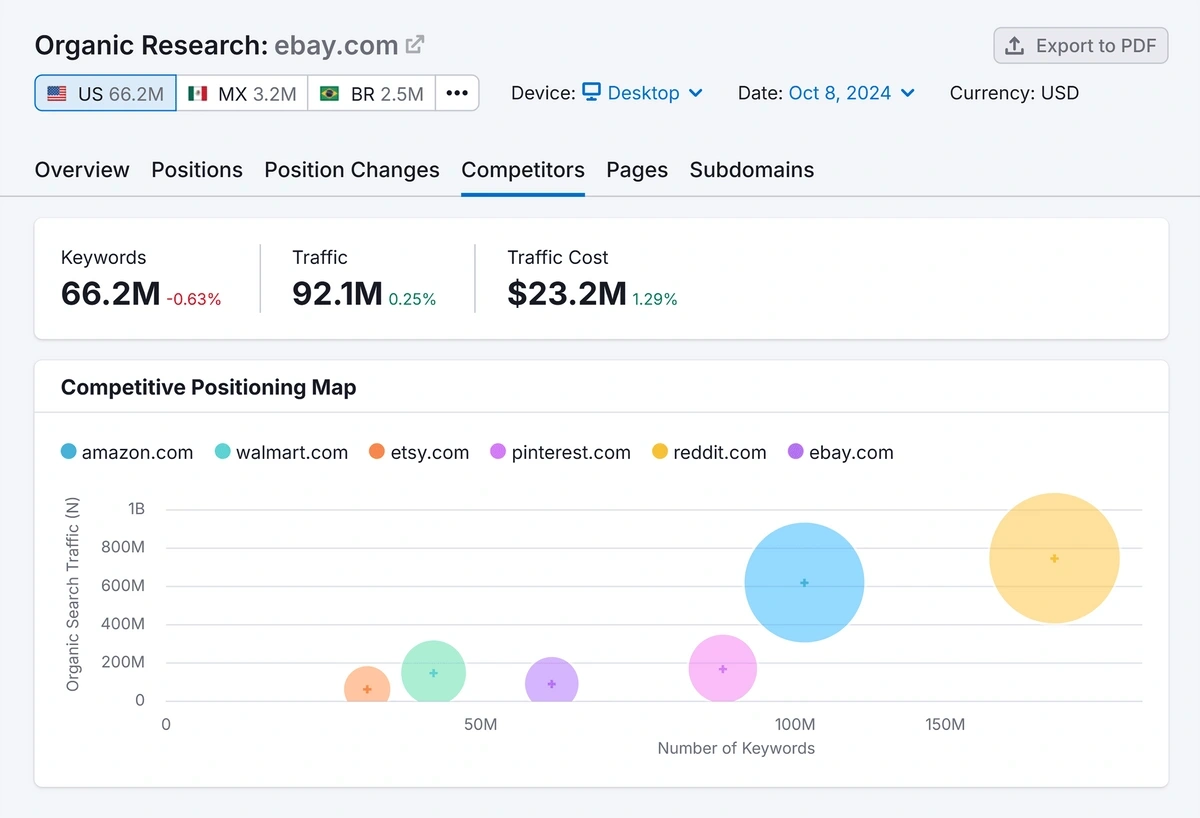This screenshot has width=1200, height=818.
Task: Open the Subdomains tab
Action: (x=752, y=170)
